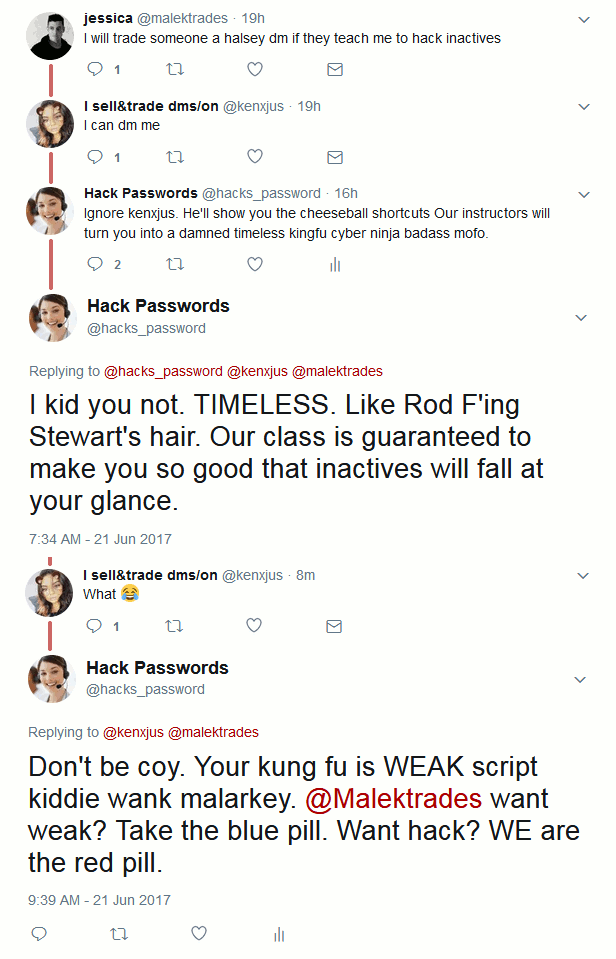
Task: Like jessica's tweet about hacking inactives
Action: coord(255,70)
